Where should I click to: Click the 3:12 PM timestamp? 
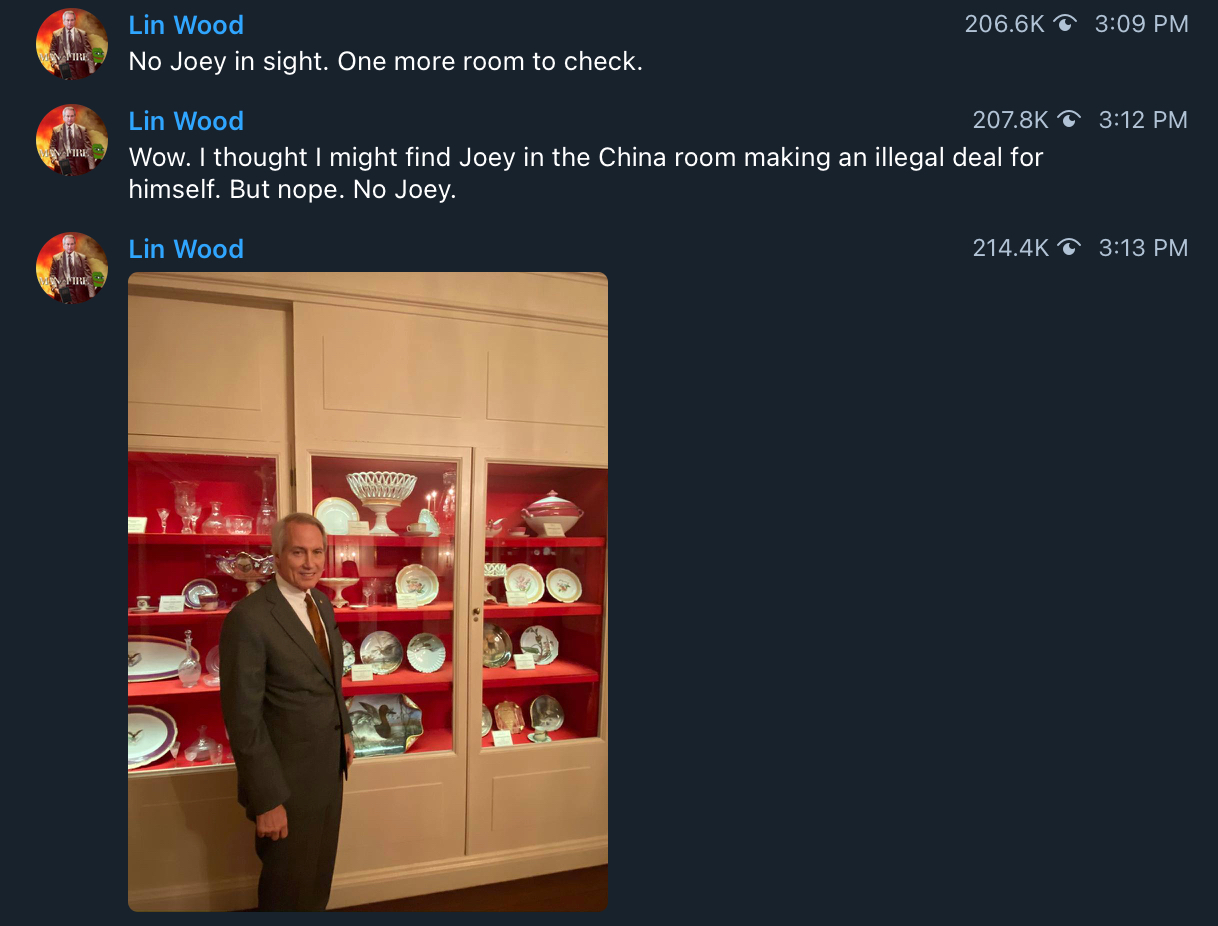pyautogui.click(x=1144, y=121)
